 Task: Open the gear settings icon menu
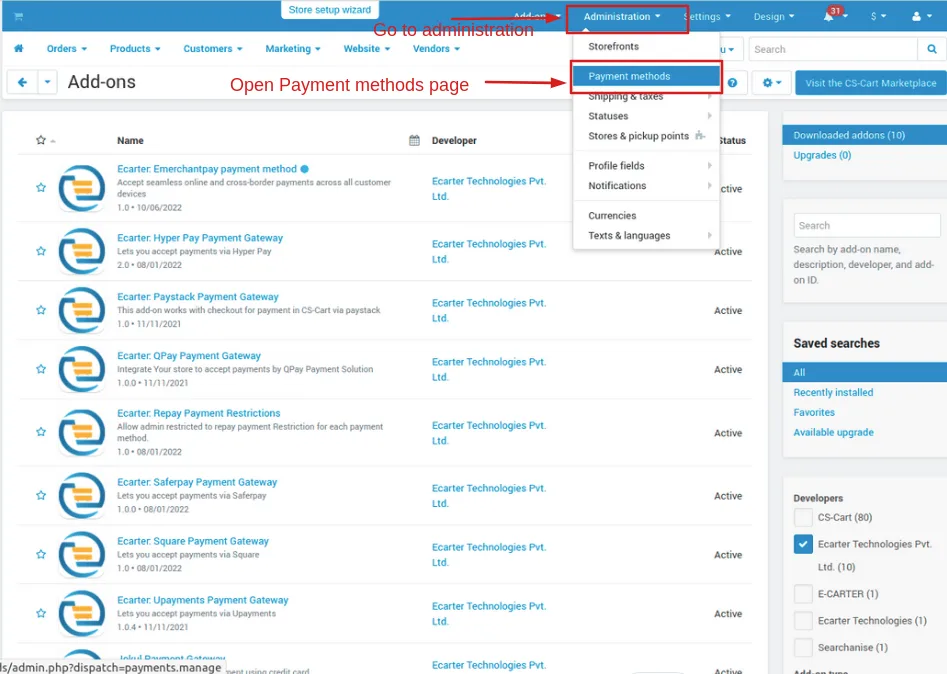coord(772,83)
